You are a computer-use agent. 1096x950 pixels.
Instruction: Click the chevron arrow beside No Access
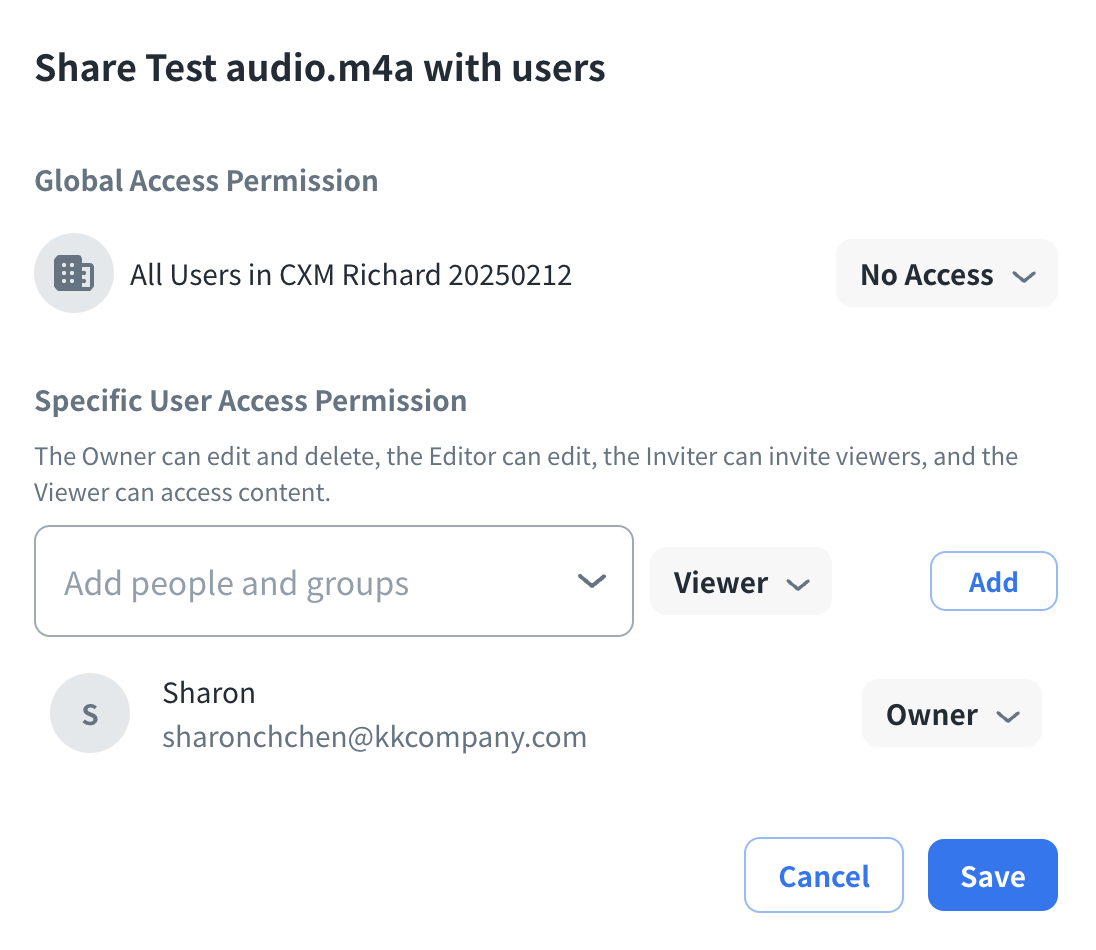(x=1023, y=277)
